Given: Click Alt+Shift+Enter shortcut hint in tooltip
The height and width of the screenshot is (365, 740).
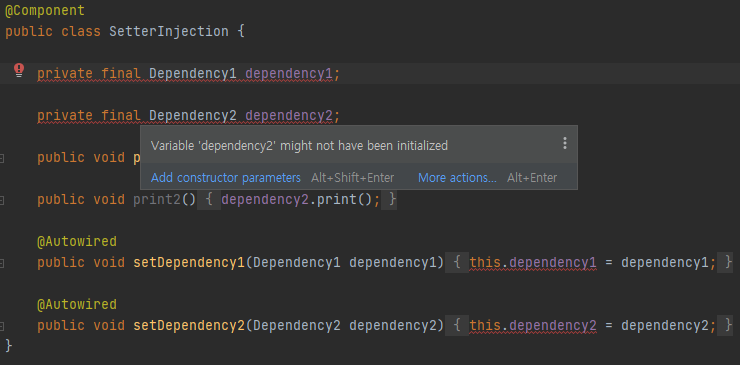Looking at the screenshot, I should [x=353, y=178].
